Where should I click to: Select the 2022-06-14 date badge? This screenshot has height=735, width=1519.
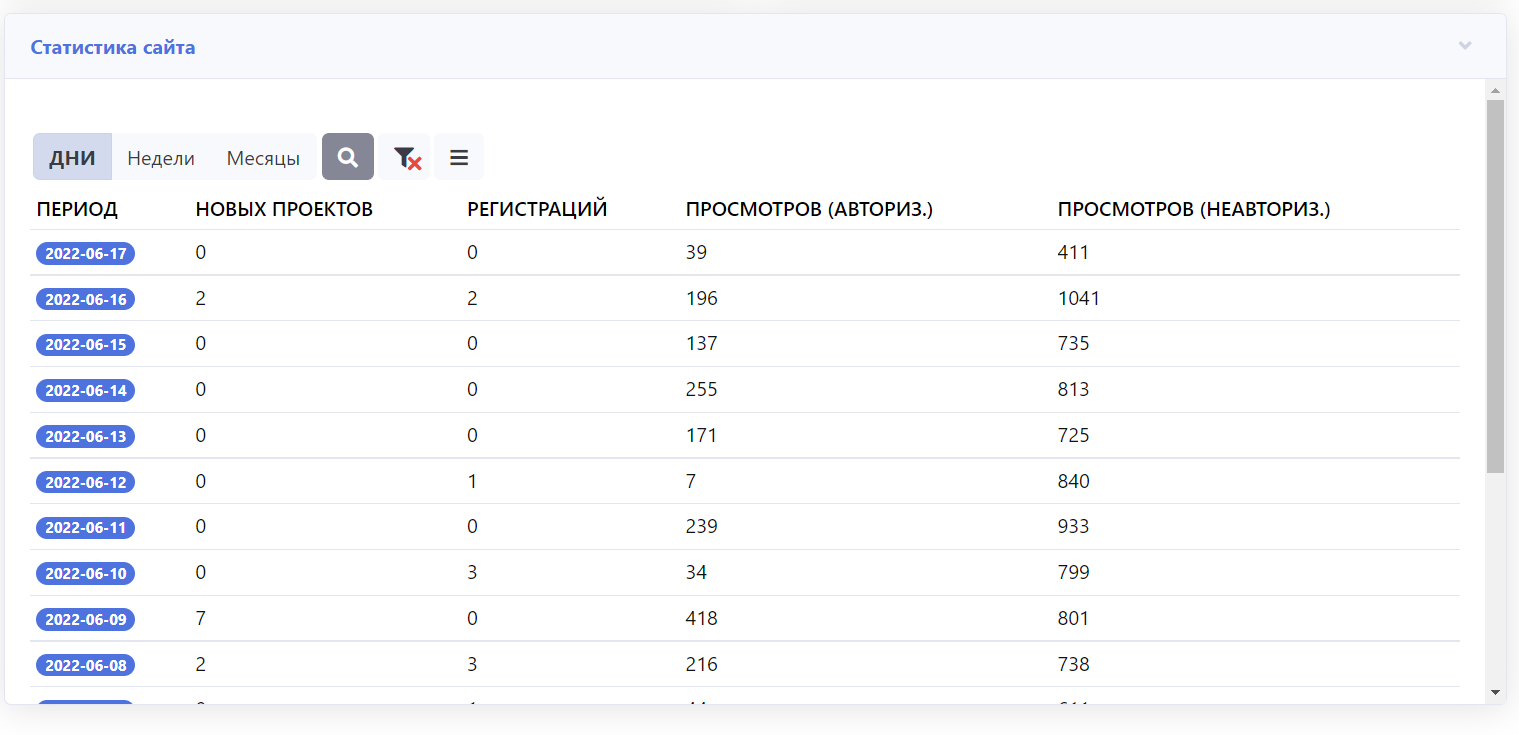coord(86,390)
